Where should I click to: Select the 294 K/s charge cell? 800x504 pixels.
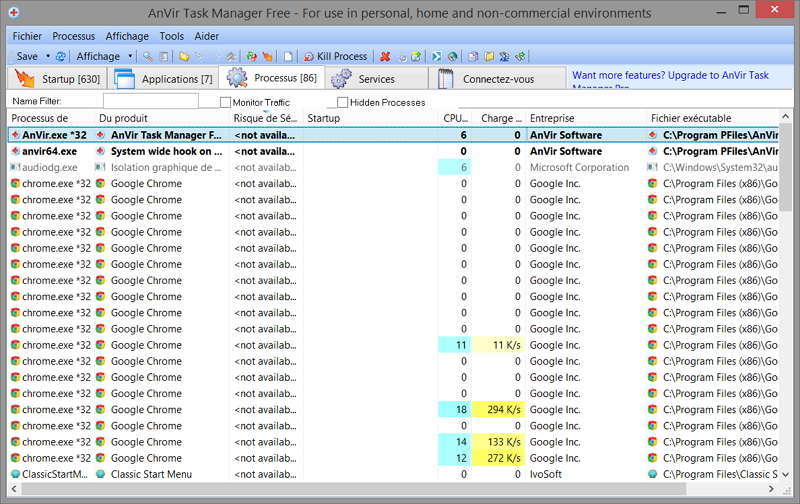(498, 410)
